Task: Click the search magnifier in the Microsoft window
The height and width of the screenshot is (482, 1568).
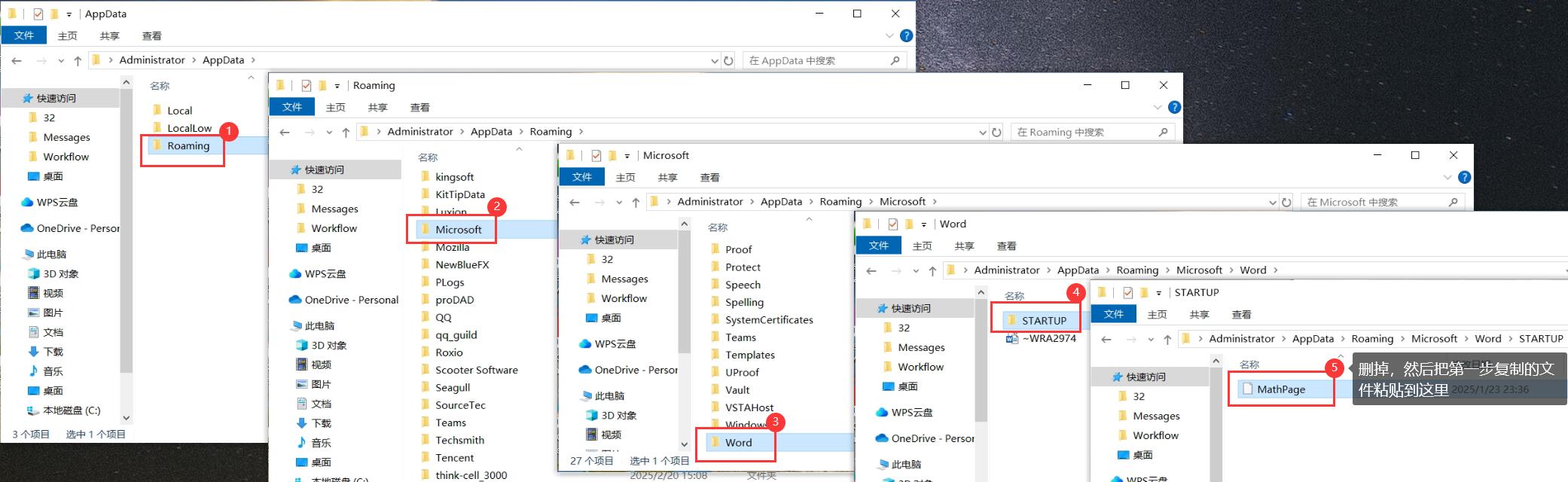Action: click(x=1453, y=202)
